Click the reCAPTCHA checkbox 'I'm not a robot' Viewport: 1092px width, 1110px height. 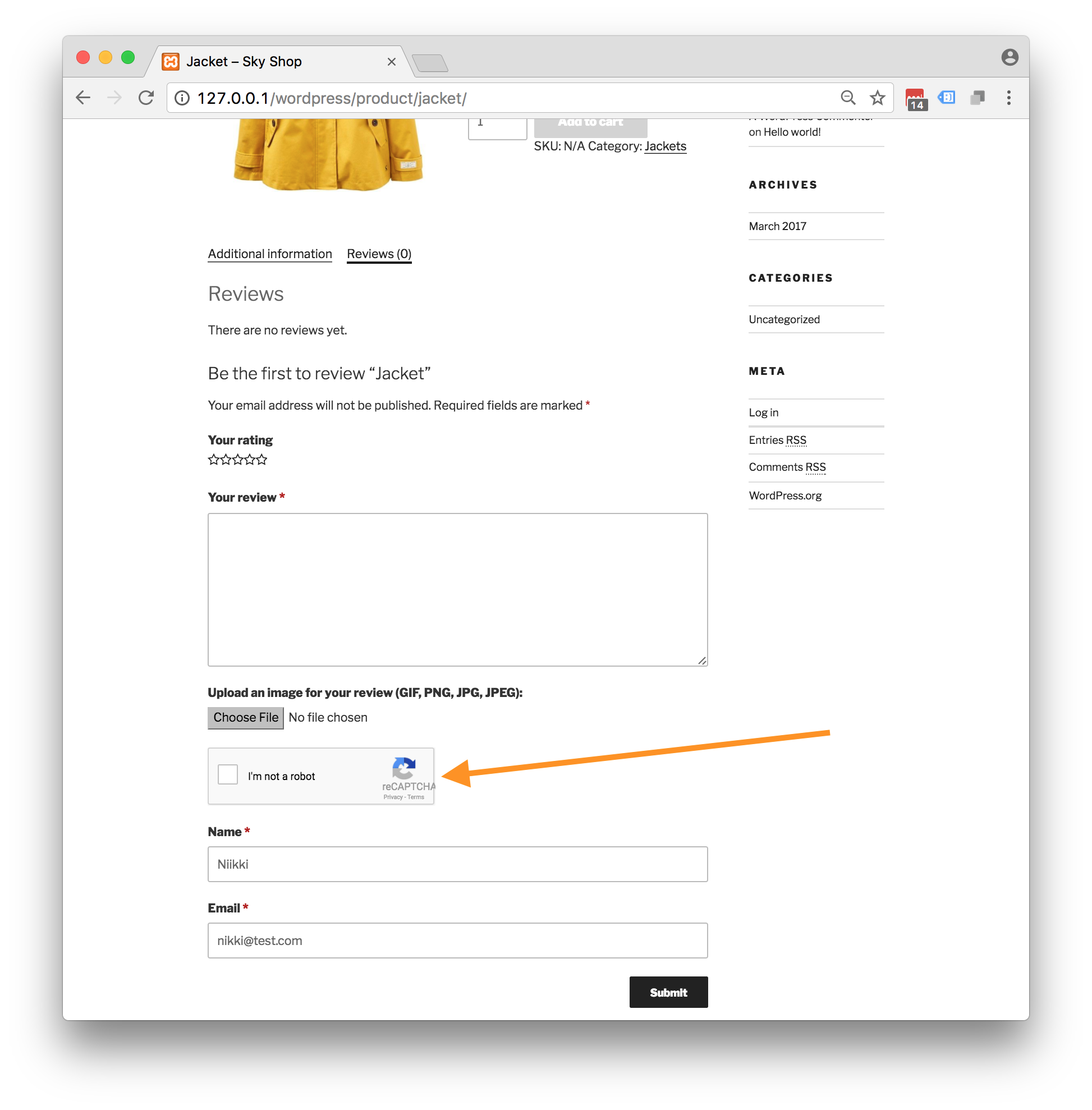pos(228,776)
